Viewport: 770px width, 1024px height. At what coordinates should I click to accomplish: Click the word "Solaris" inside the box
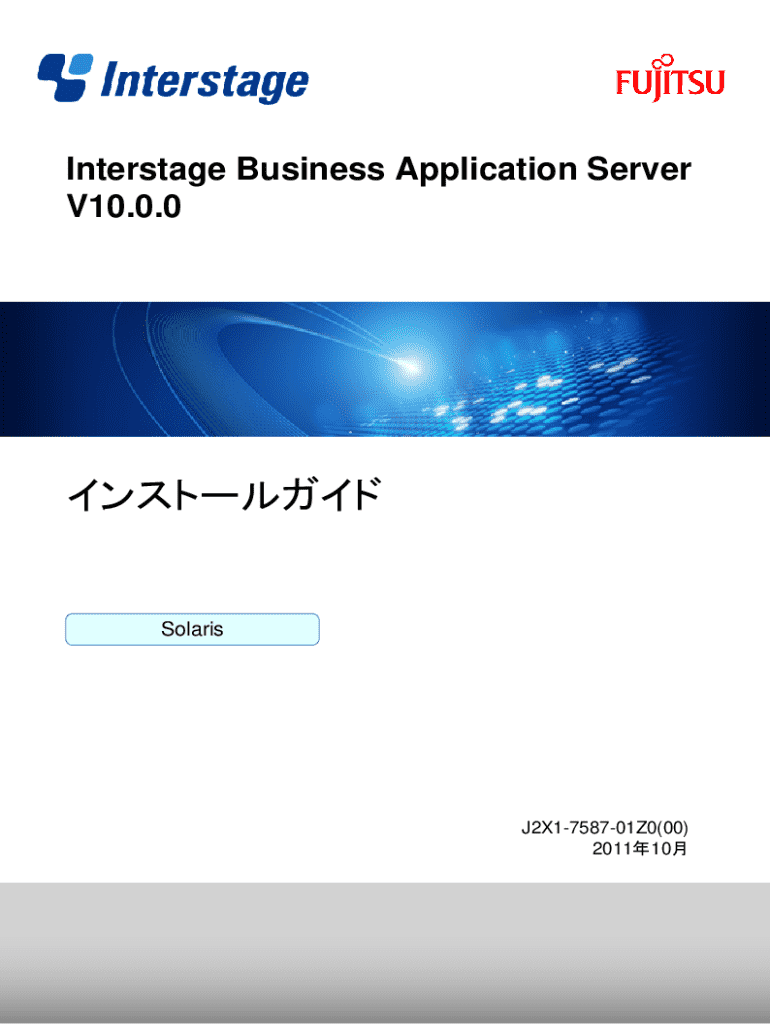[192, 629]
